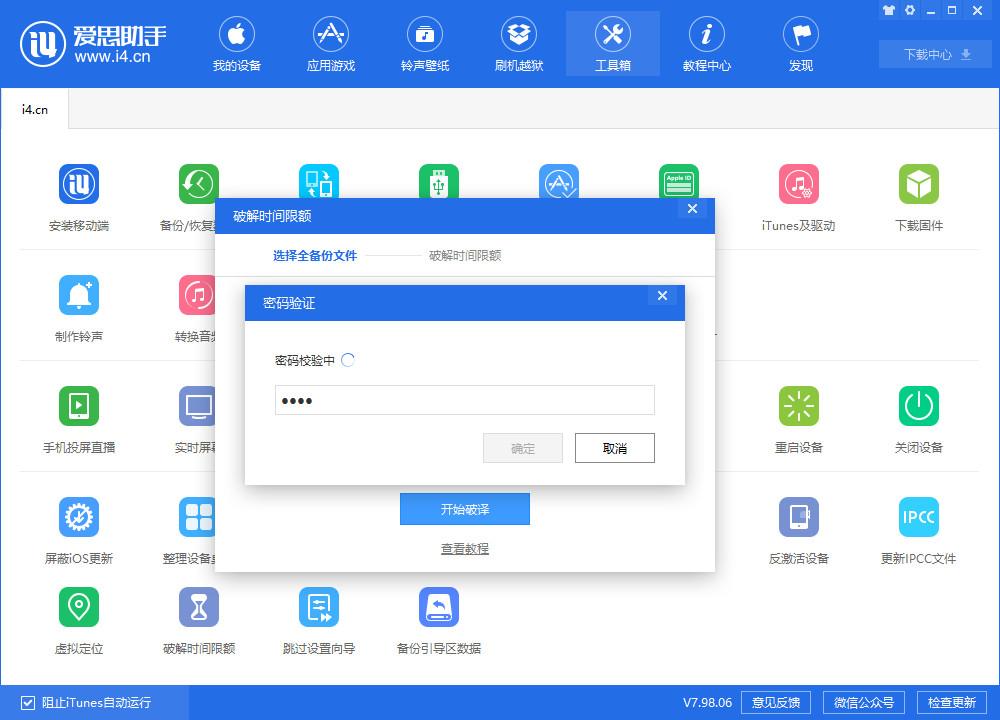
Task: Open 铃声壁纸 section
Action: pyautogui.click(x=425, y=45)
